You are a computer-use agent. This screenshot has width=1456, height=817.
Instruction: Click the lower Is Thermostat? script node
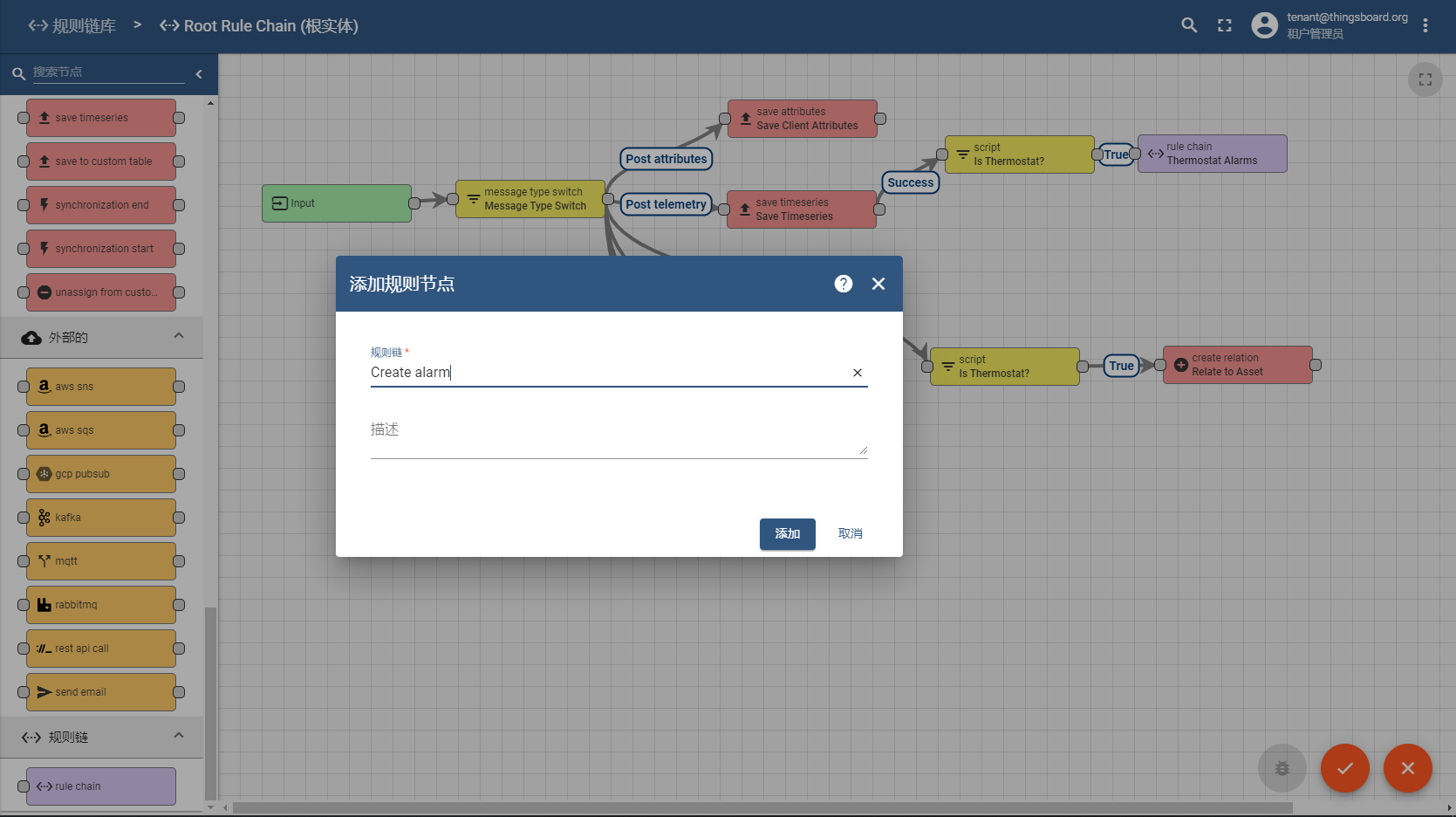(x=1005, y=367)
